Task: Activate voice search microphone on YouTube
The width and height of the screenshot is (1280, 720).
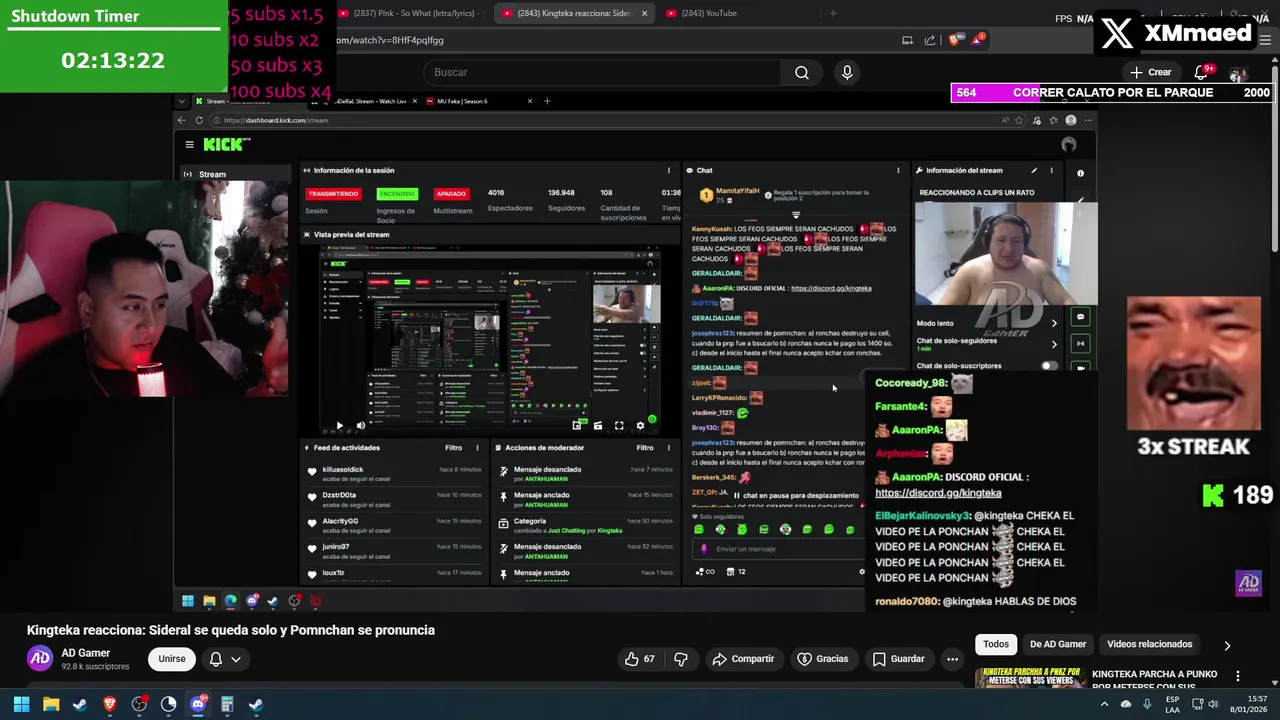Action: (x=847, y=72)
